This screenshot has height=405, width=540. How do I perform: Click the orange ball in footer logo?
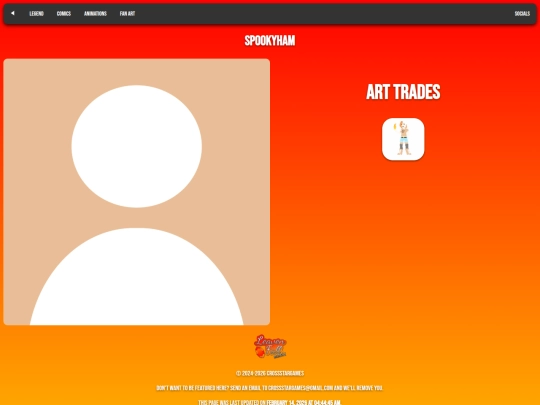(260, 352)
